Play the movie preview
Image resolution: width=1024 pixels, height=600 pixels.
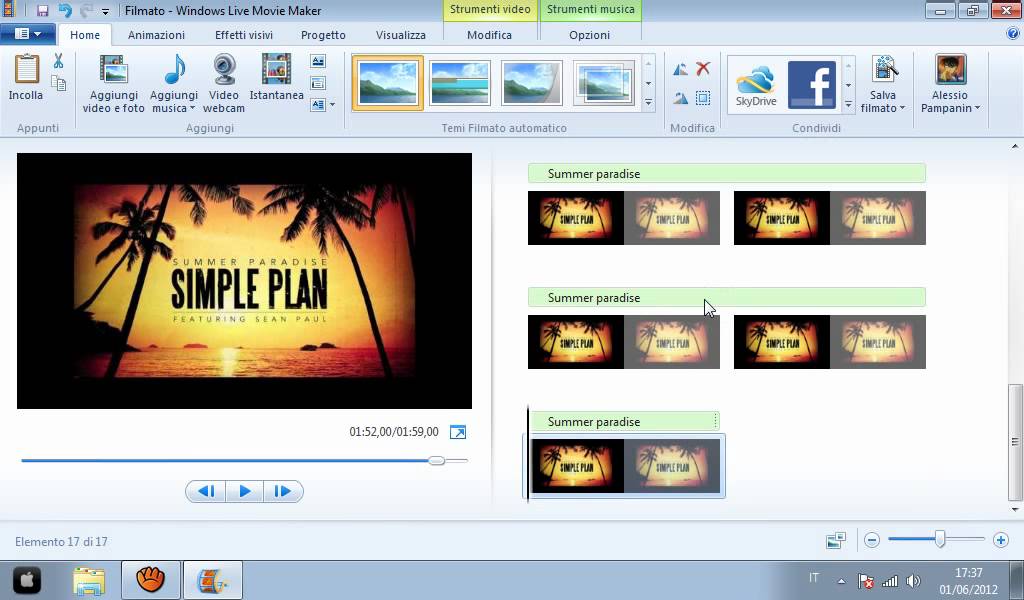coord(245,492)
